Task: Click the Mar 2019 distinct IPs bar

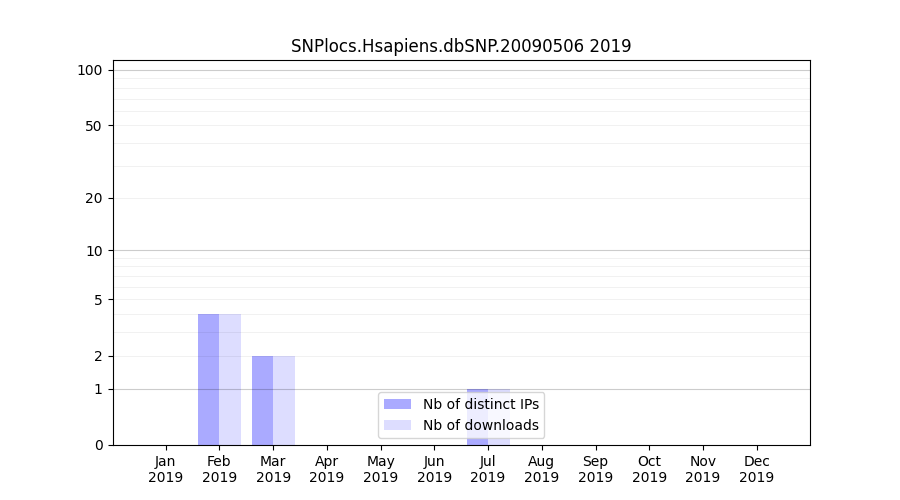Action: [262, 400]
